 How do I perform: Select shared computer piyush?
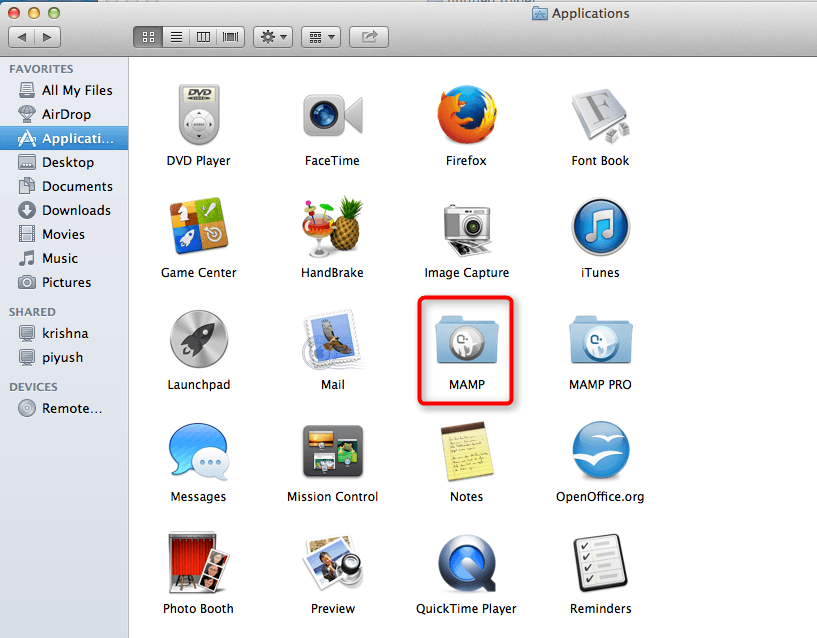click(64, 357)
